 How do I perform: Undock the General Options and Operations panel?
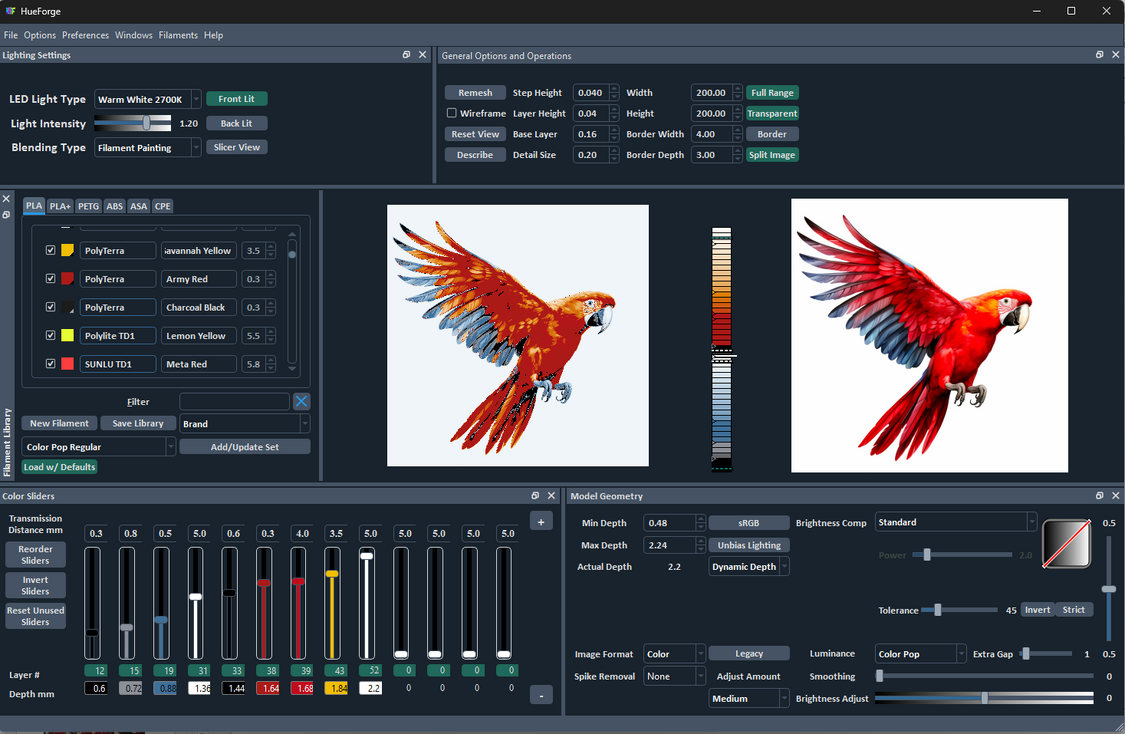coord(1099,55)
